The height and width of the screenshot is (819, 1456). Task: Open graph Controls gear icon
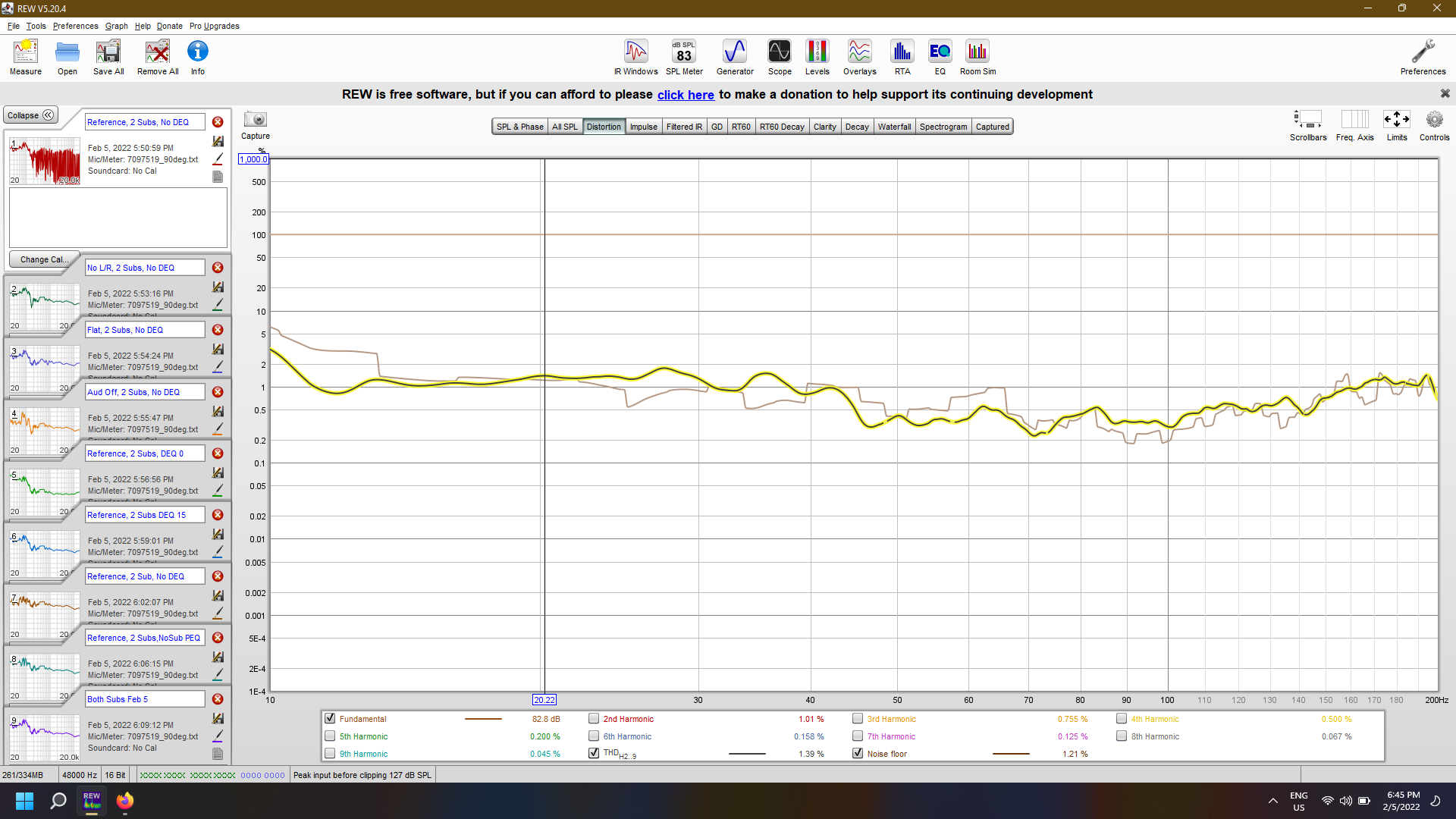tap(1434, 125)
